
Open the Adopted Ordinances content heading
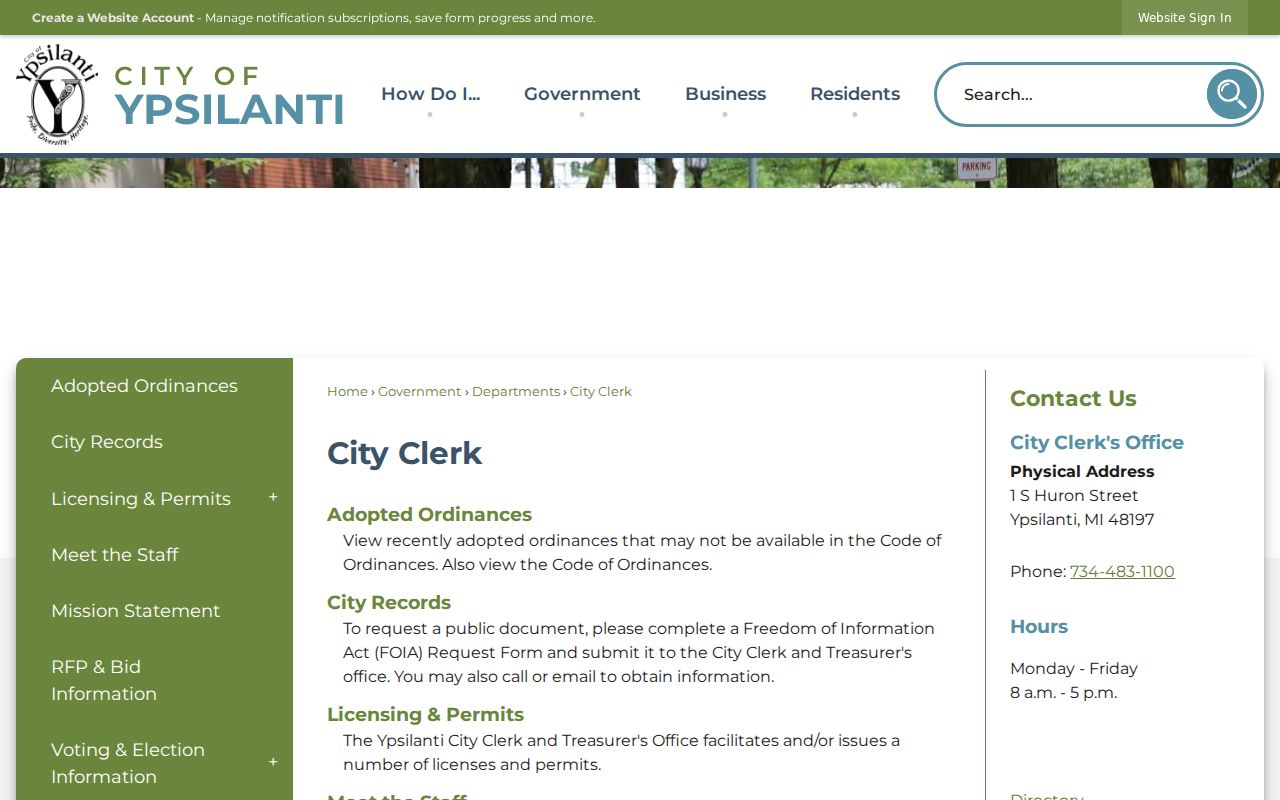(x=429, y=514)
